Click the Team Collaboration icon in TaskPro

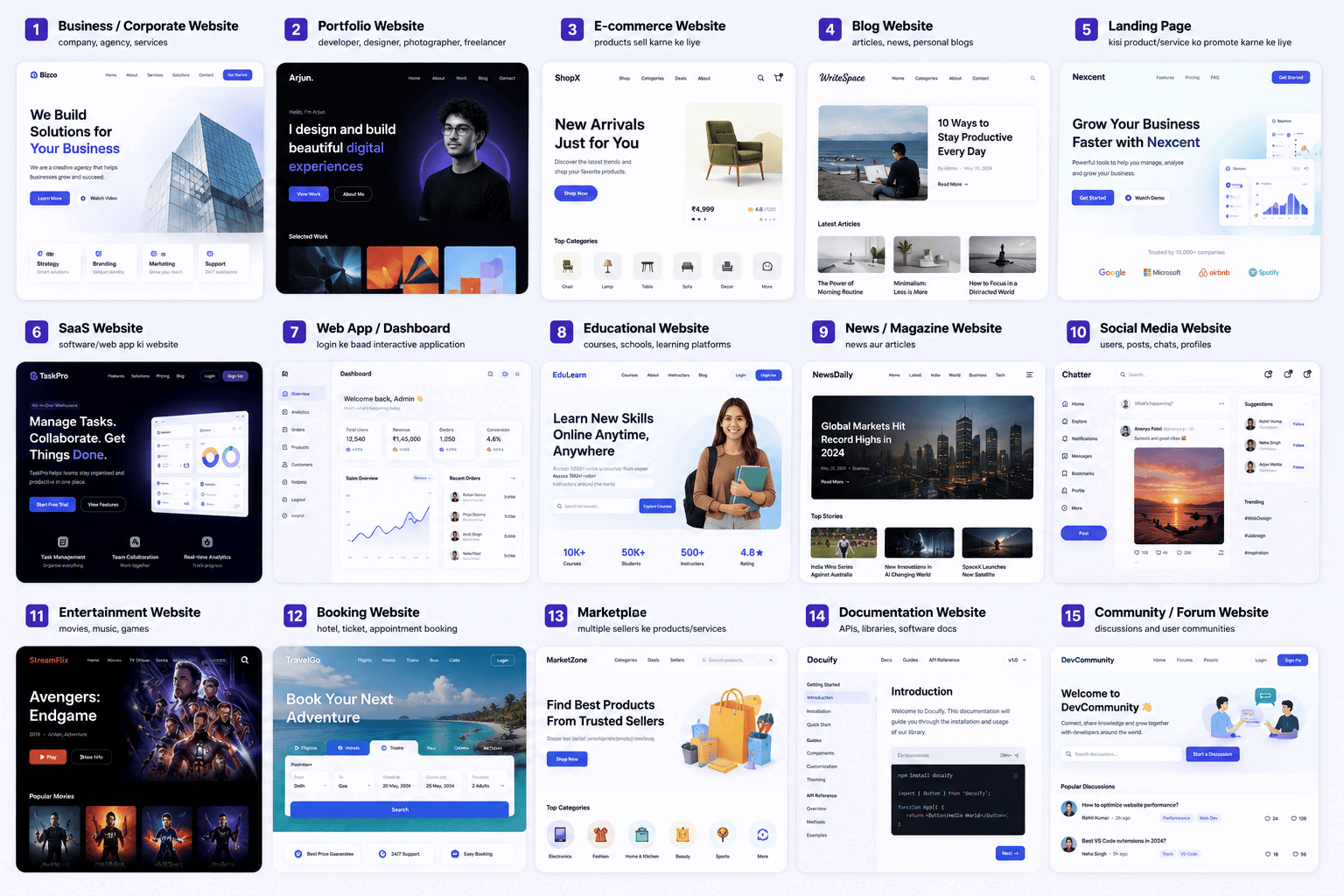tap(135, 542)
